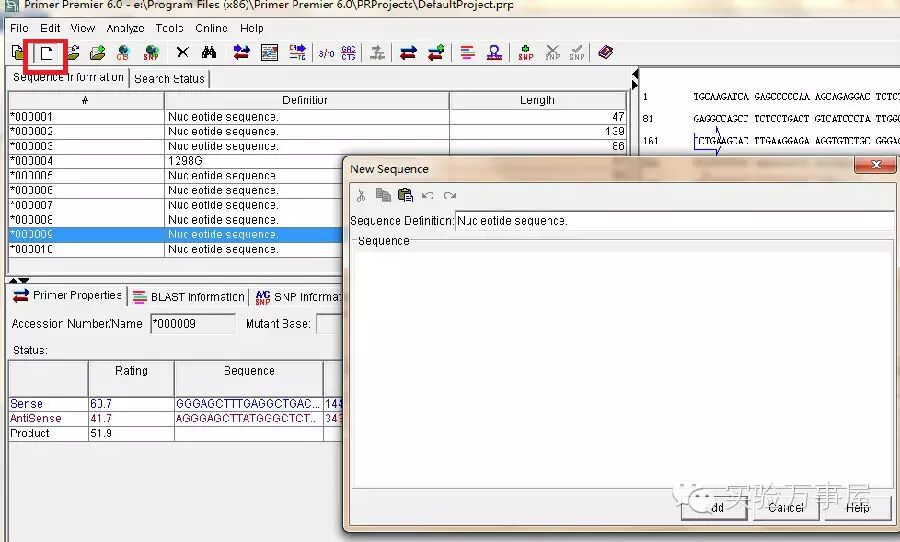Click the binoculars search icon
The height and width of the screenshot is (542, 900).
pos(209,53)
